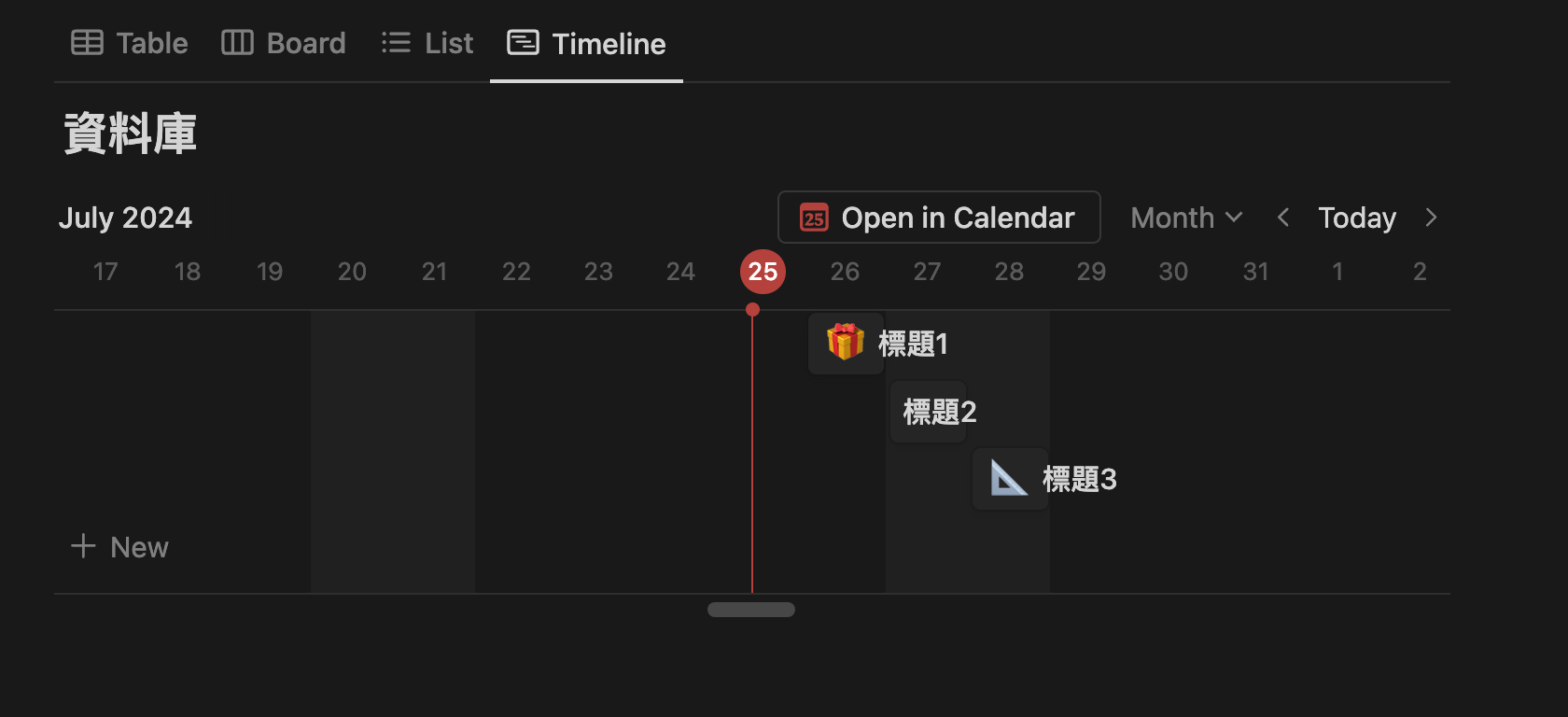The image size is (1568, 717).
Task: Click date 28 in the timeline header
Action: 1009,272
